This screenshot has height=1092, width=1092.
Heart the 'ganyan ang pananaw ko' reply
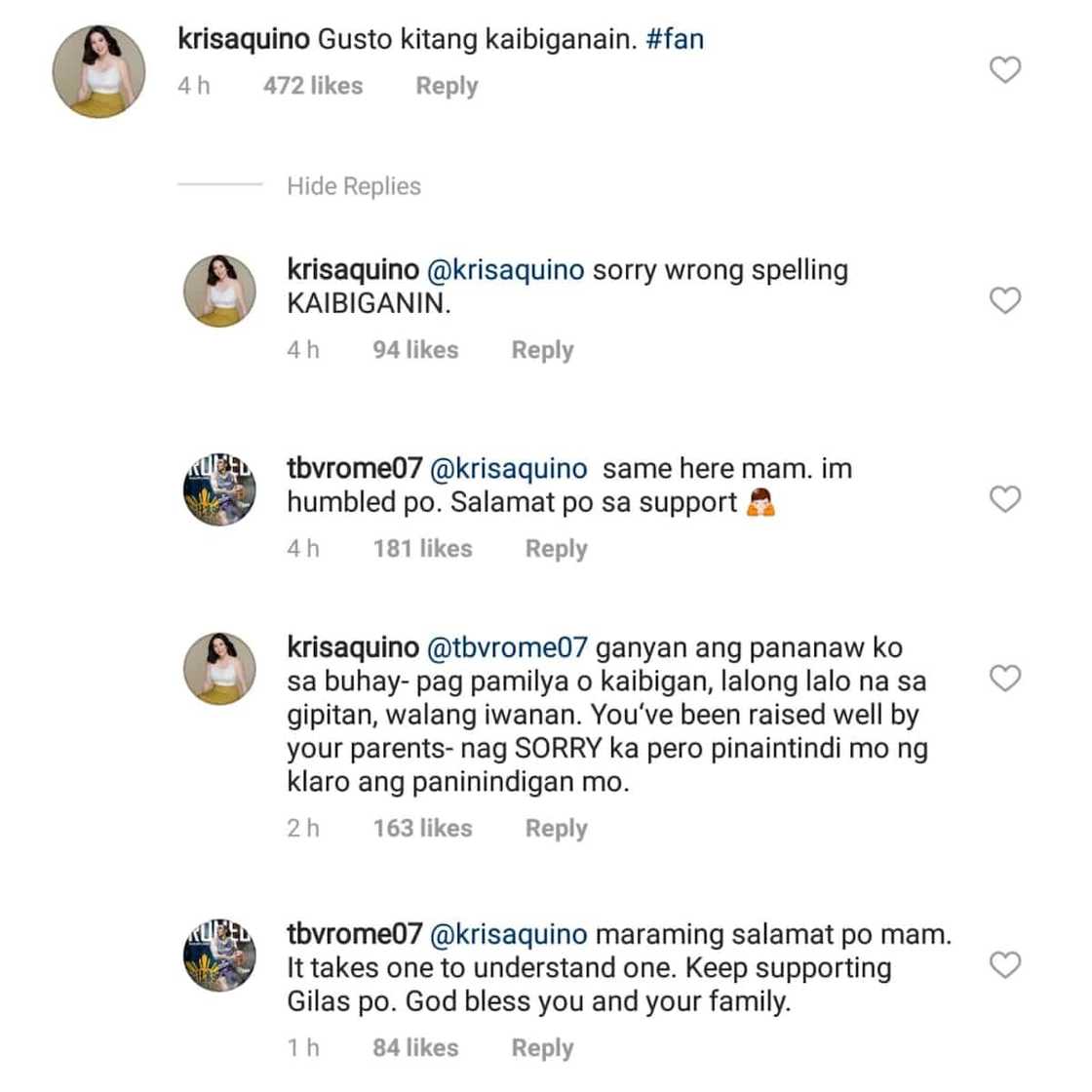[1005, 678]
